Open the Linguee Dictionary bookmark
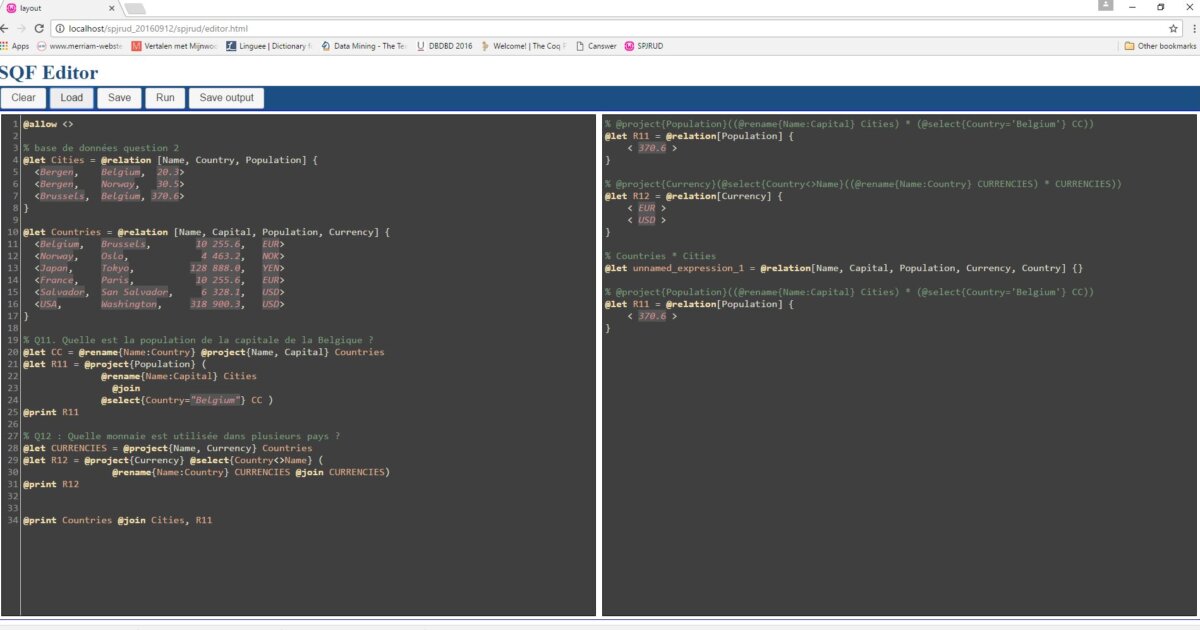This screenshot has width=1200, height=630. click(x=269, y=46)
